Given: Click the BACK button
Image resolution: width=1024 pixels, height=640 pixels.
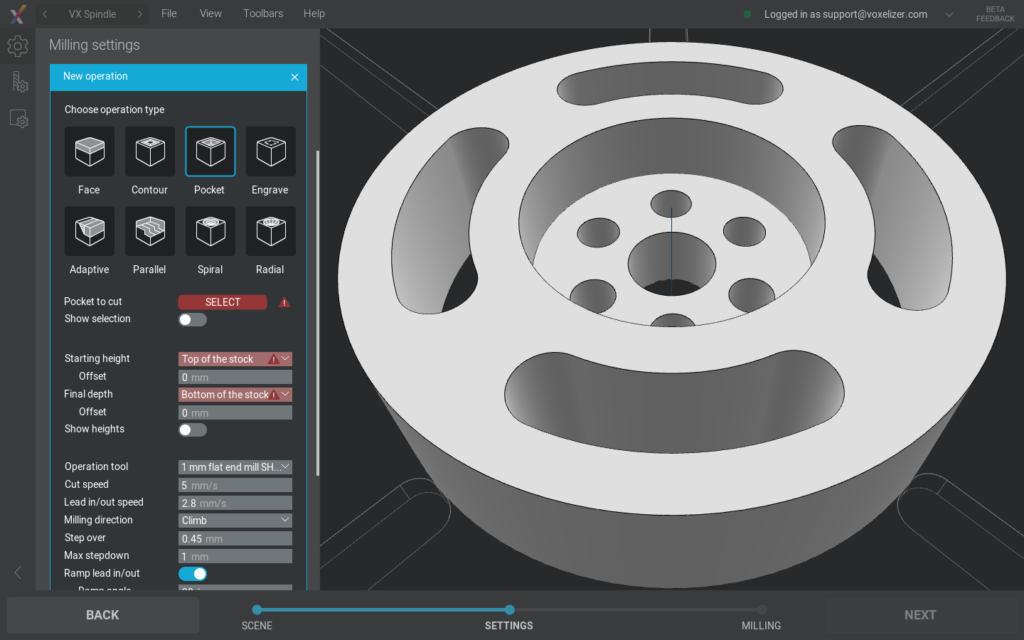Looking at the screenshot, I should coord(101,614).
